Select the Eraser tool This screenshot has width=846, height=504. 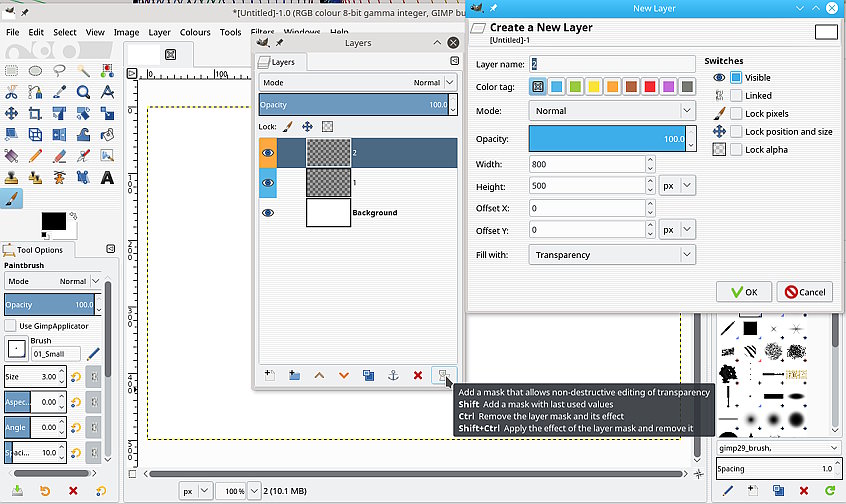pos(59,156)
